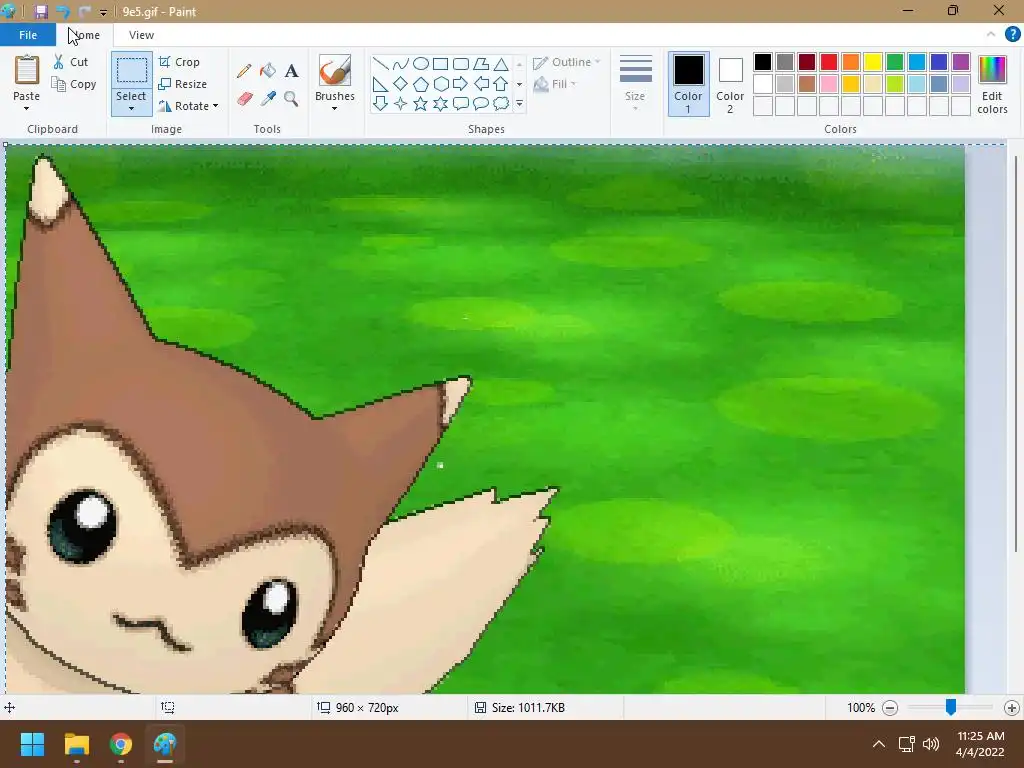Choose the Rectangle shape
Image resolution: width=1024 pixels, height=768 pixels.
441,63
